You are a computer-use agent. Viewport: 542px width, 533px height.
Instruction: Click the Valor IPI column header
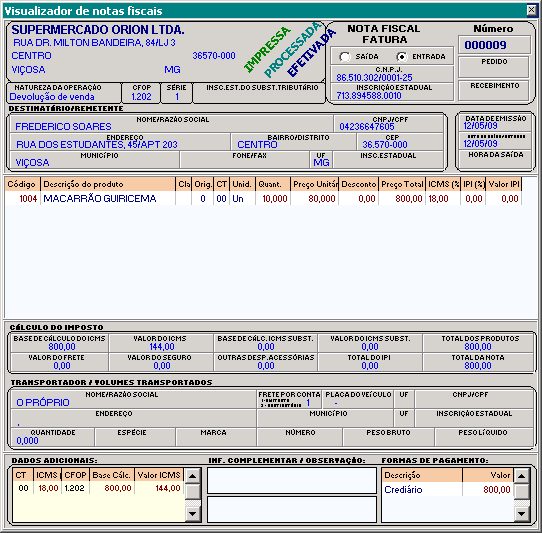pos(504,184)
